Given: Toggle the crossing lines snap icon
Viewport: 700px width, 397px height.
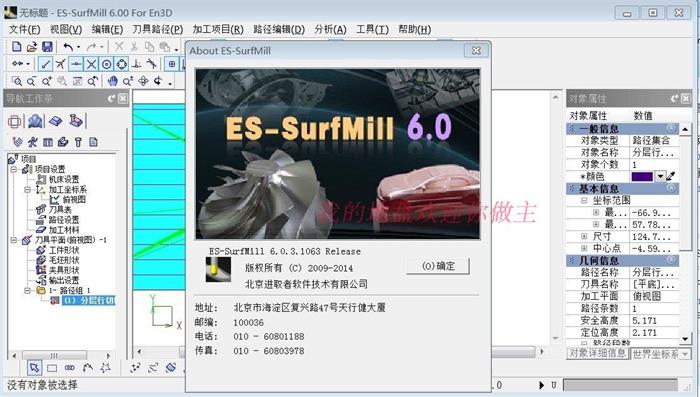Looking at the screenshot, I should point(61,64).
